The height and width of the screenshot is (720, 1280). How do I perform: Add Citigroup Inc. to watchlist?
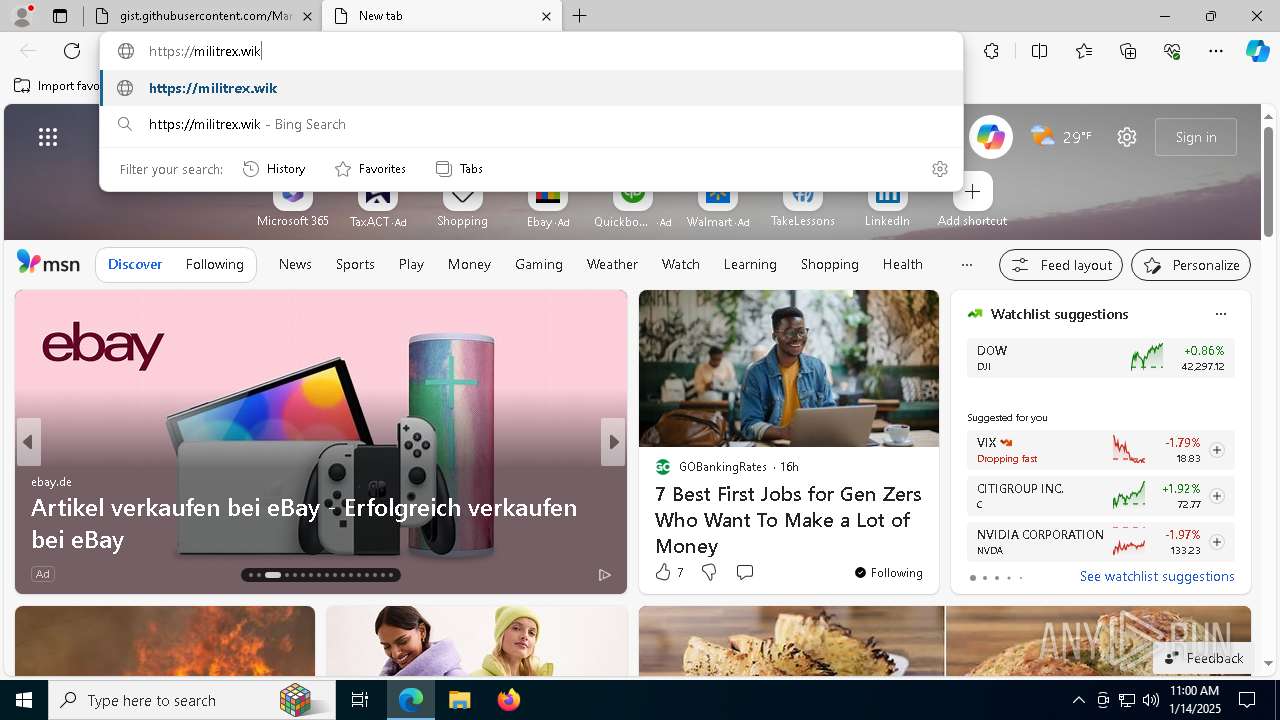point(1217,496)
